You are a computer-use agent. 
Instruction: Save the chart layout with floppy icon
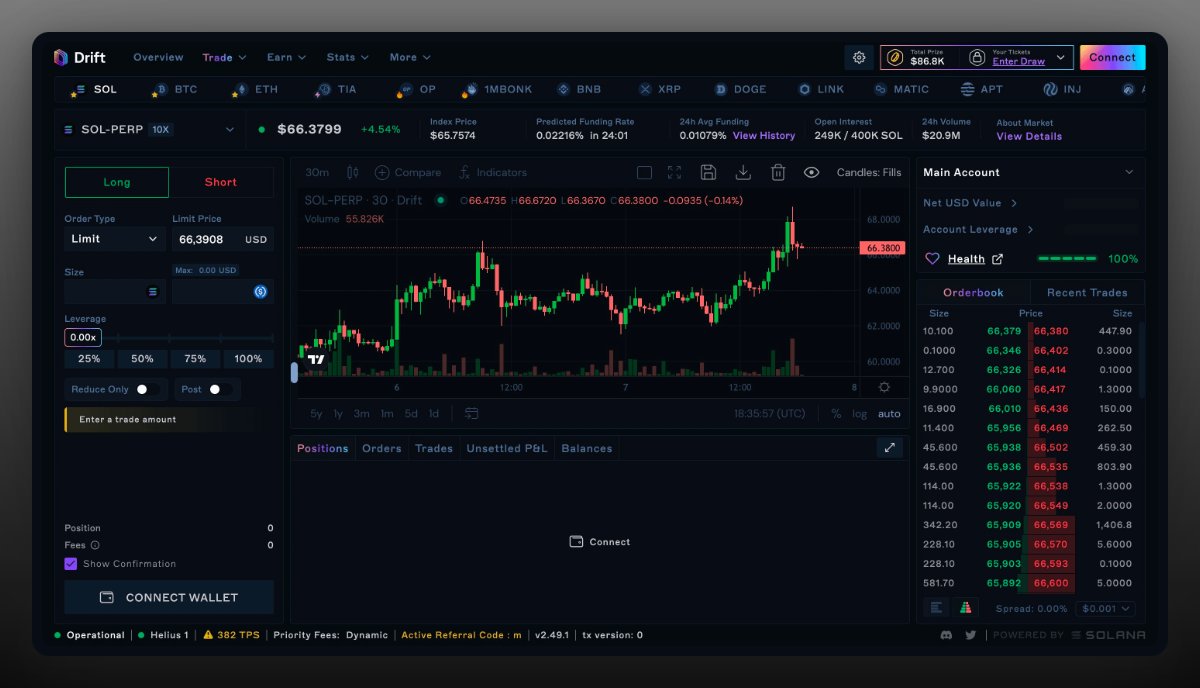coord(708,172)
